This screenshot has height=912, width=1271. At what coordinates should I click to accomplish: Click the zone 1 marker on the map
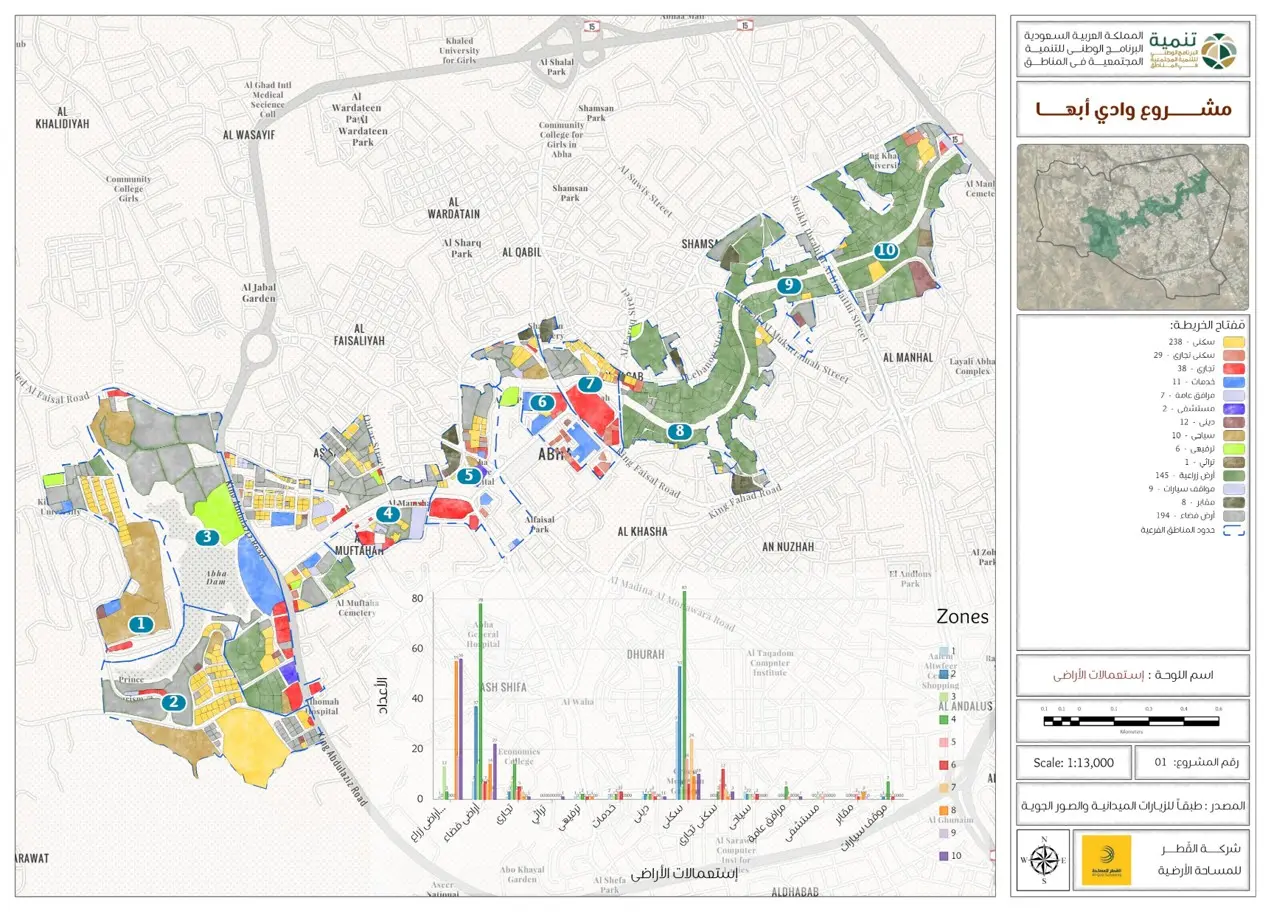coord(141,624)
